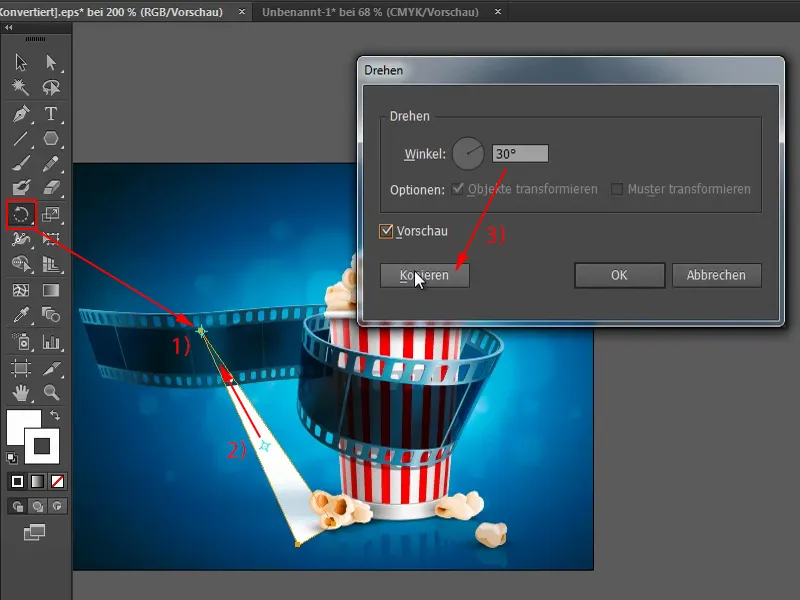Activate the Scale tool
Screen dimensions: 800x600
tap(51, 214)
